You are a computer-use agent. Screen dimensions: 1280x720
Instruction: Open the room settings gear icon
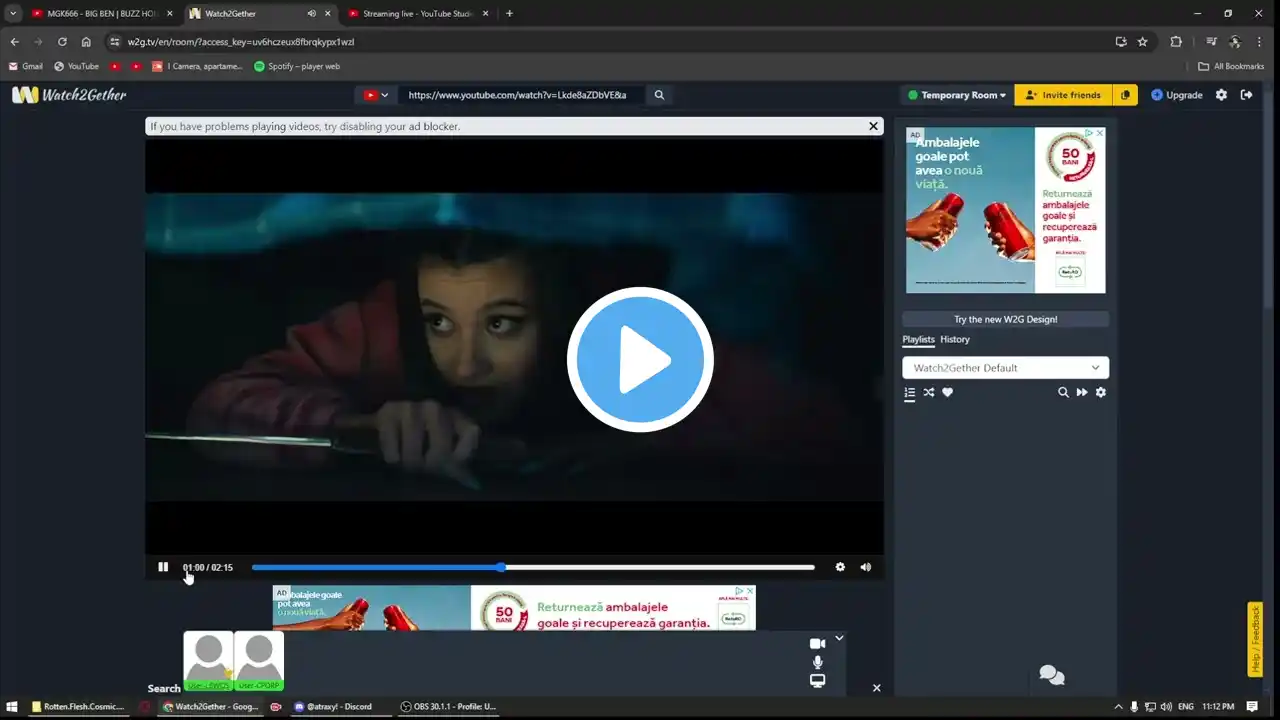click(1221, 95)
